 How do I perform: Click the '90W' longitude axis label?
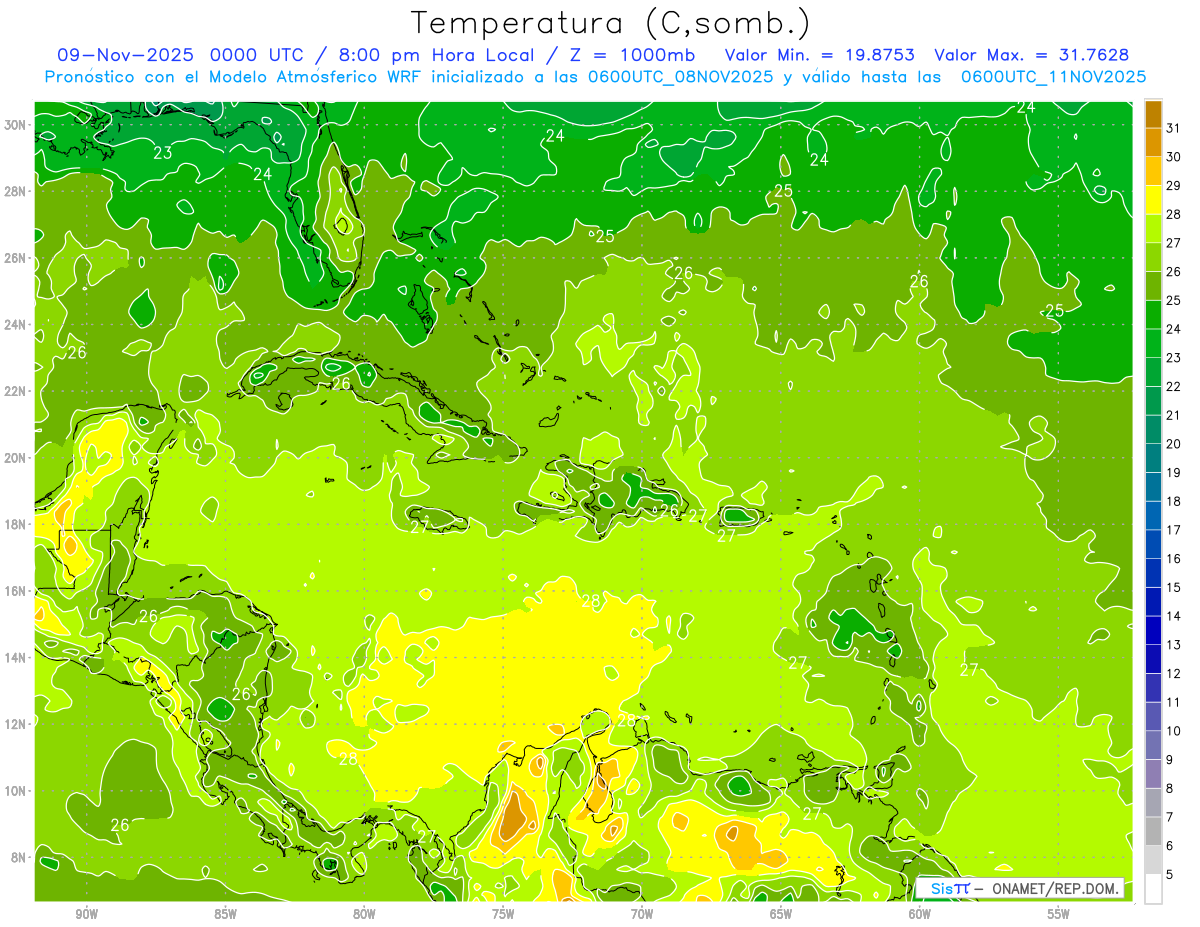86,914
